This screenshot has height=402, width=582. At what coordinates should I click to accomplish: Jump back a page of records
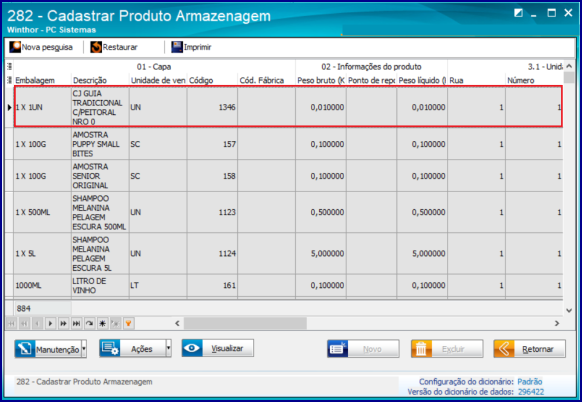(x=24, y=324)
